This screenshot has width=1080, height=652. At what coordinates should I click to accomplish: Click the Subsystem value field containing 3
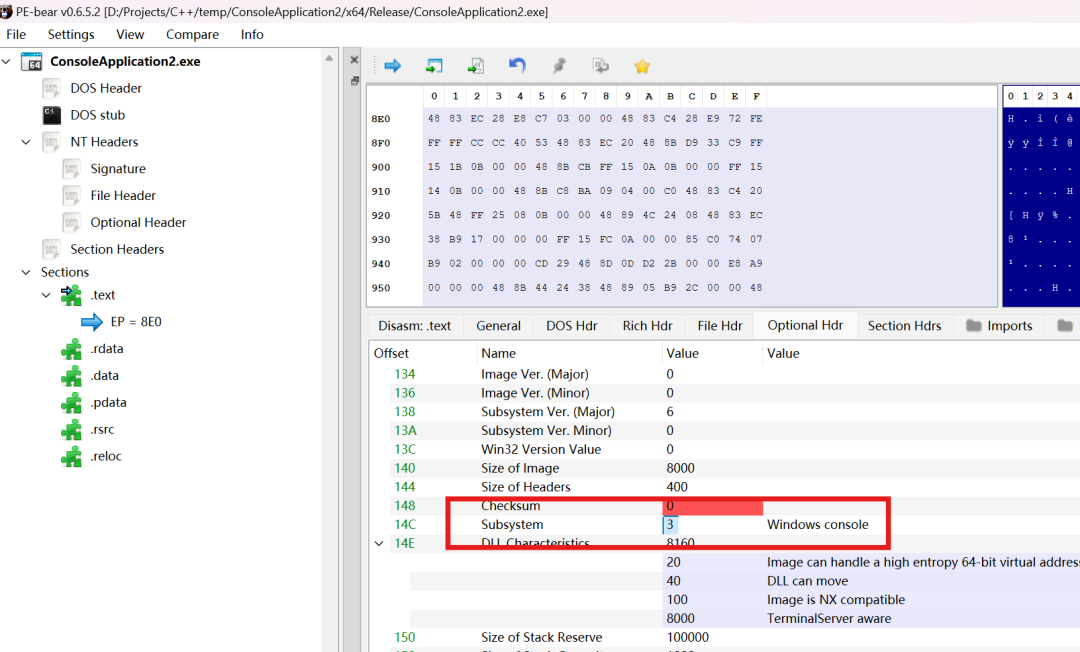pos(712,525)
